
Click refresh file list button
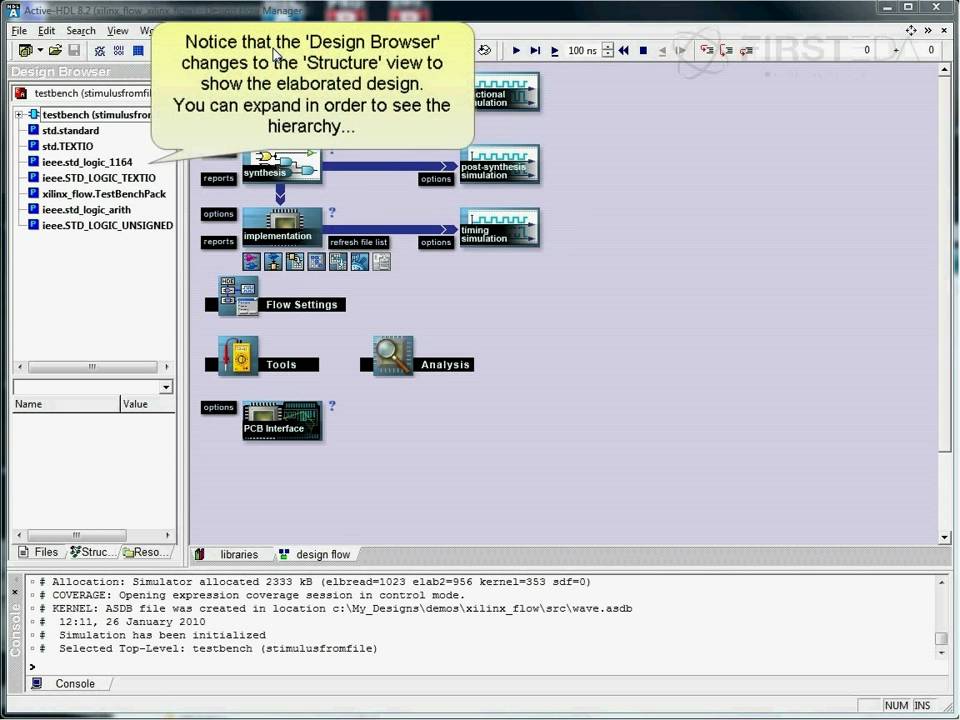[x=359, y=242]
